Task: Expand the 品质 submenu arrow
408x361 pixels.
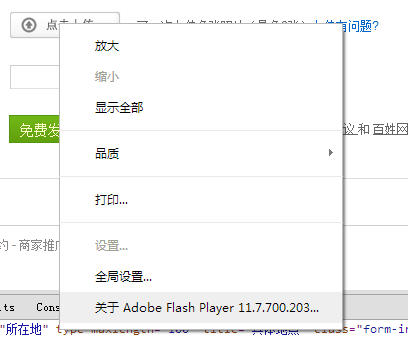Action: click(330, 153)
